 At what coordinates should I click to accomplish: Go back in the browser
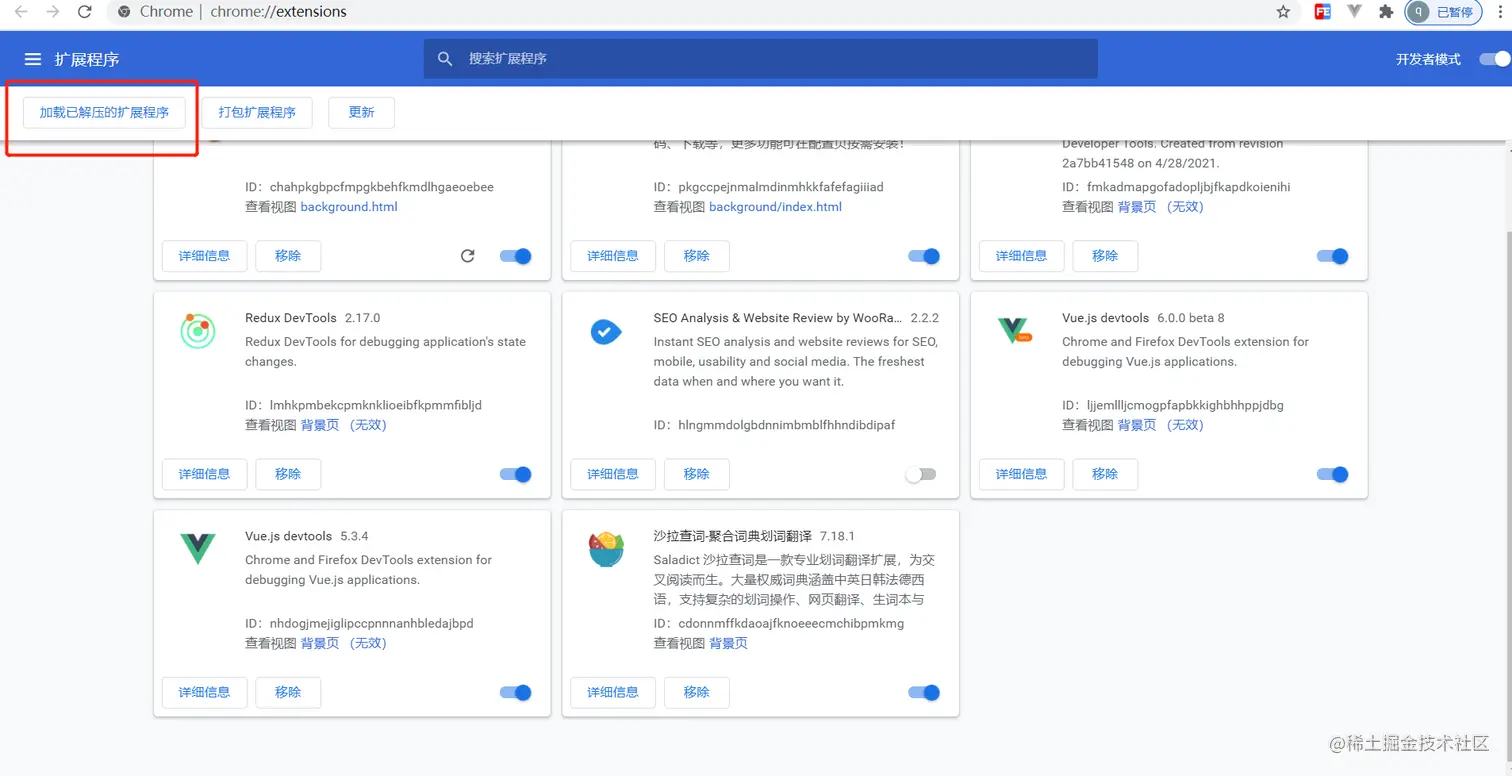(x=20, y=12)
